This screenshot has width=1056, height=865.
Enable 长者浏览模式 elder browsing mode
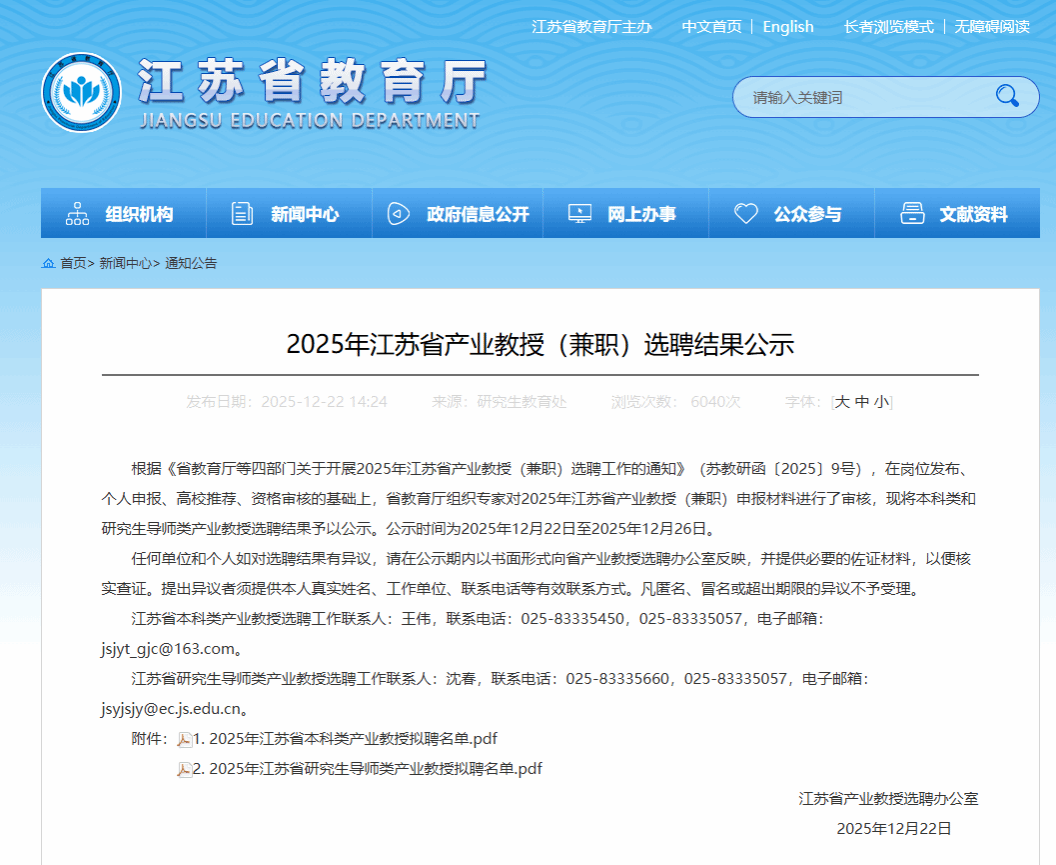pyautogui.click(x=888, y=27)
